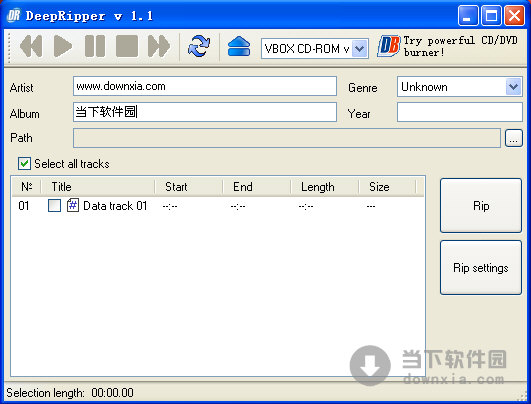Click the DB DeepBurner logo icon
The height and width of the screenshot is (404, 531).
389,46
